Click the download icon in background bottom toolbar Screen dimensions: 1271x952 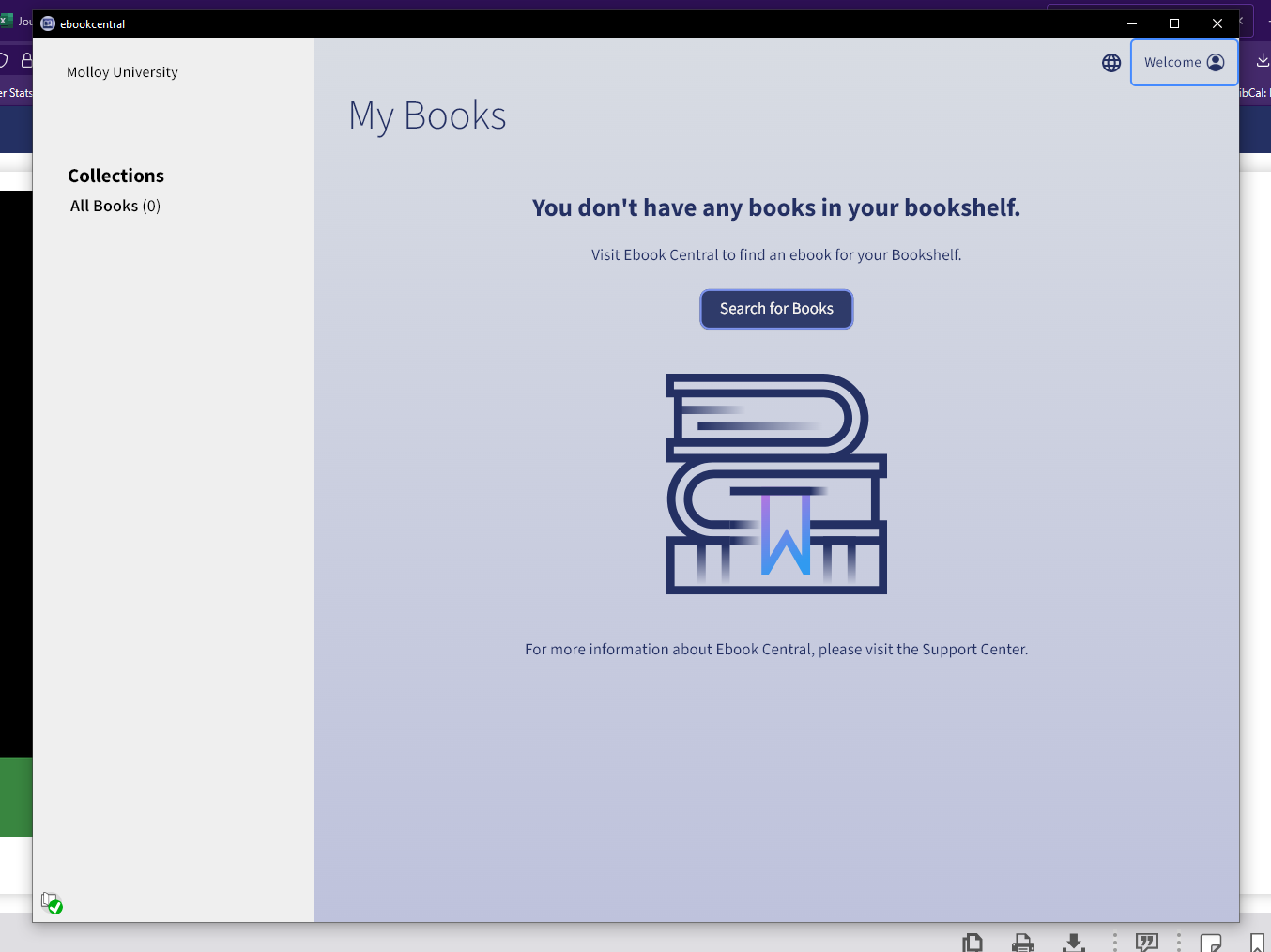1074,942
